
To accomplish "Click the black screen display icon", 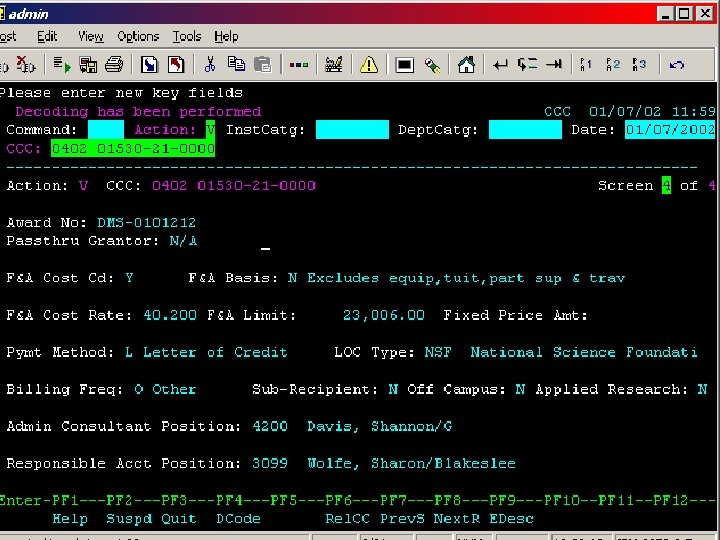I will (x=405, y=65).
